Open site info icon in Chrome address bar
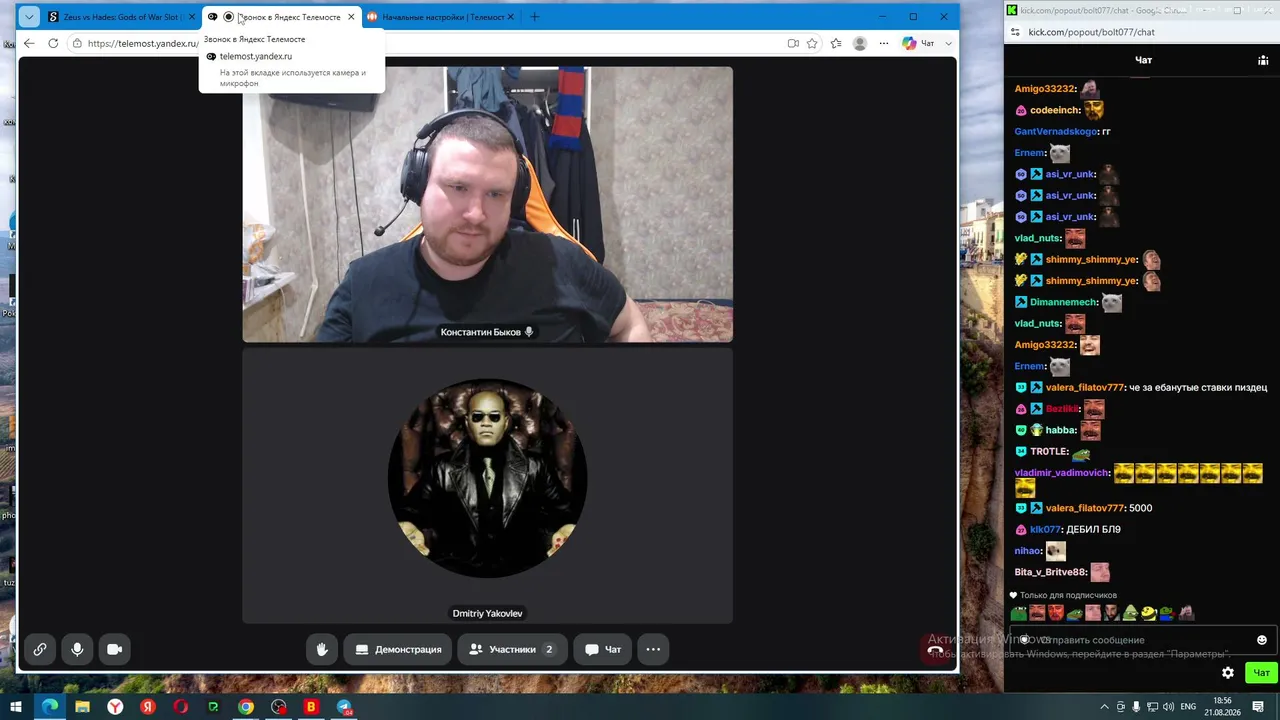Image resolution: width=1280 pixels, height=720 pixels. click(1016, 32)
